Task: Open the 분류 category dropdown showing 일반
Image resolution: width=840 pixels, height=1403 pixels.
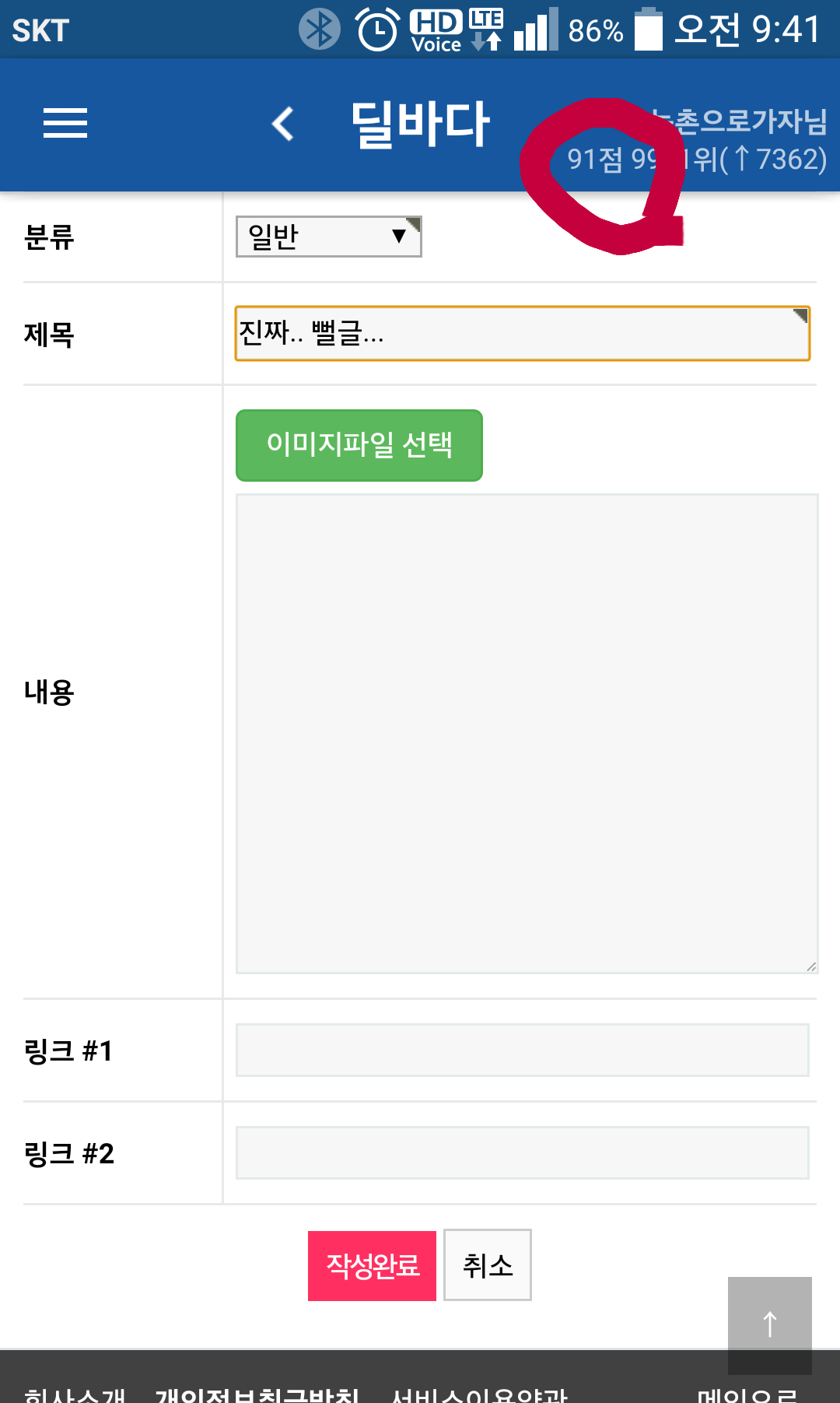Action: pyautogui.click(x=328, y=237)
